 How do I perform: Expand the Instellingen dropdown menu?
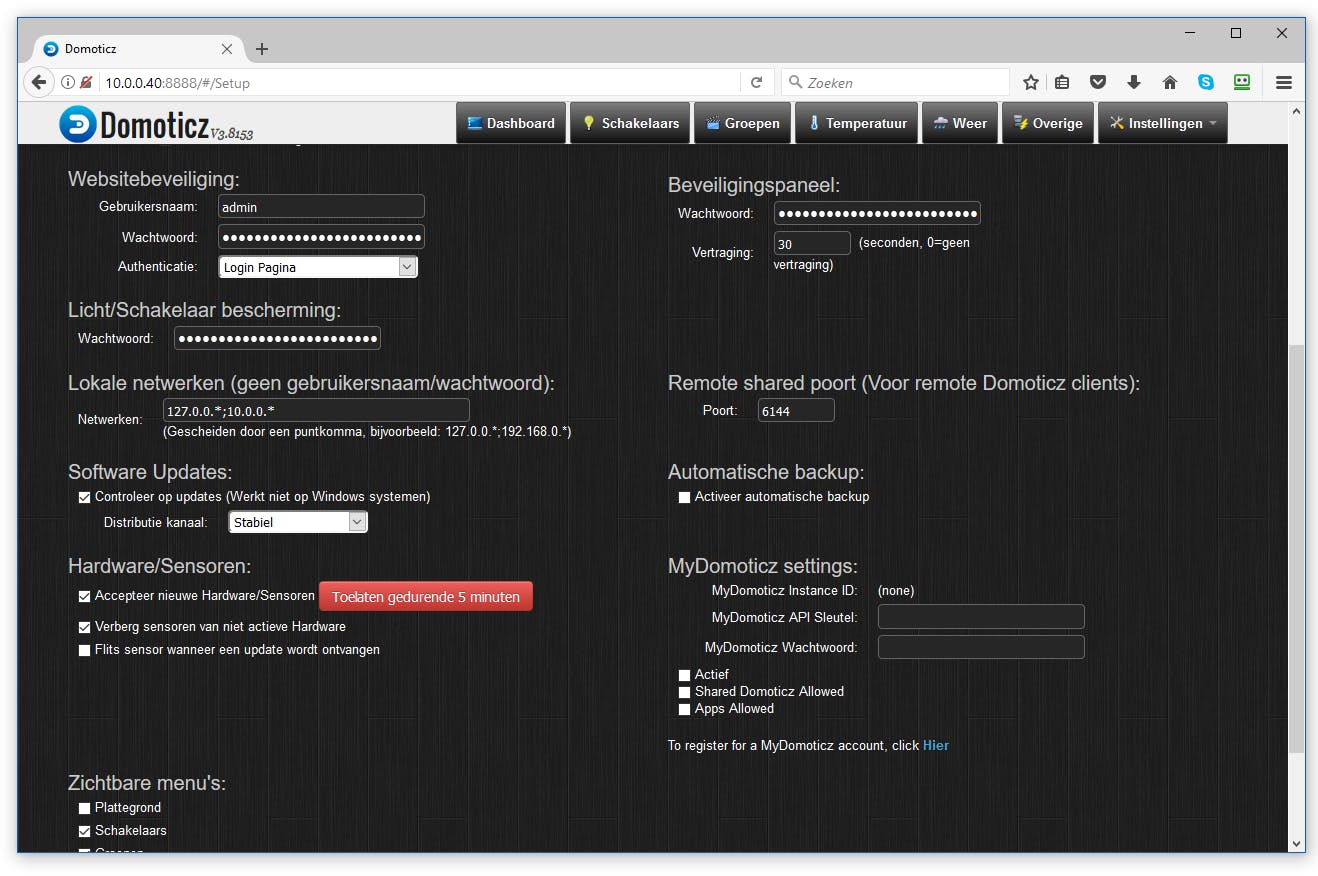coord(1163,123)
